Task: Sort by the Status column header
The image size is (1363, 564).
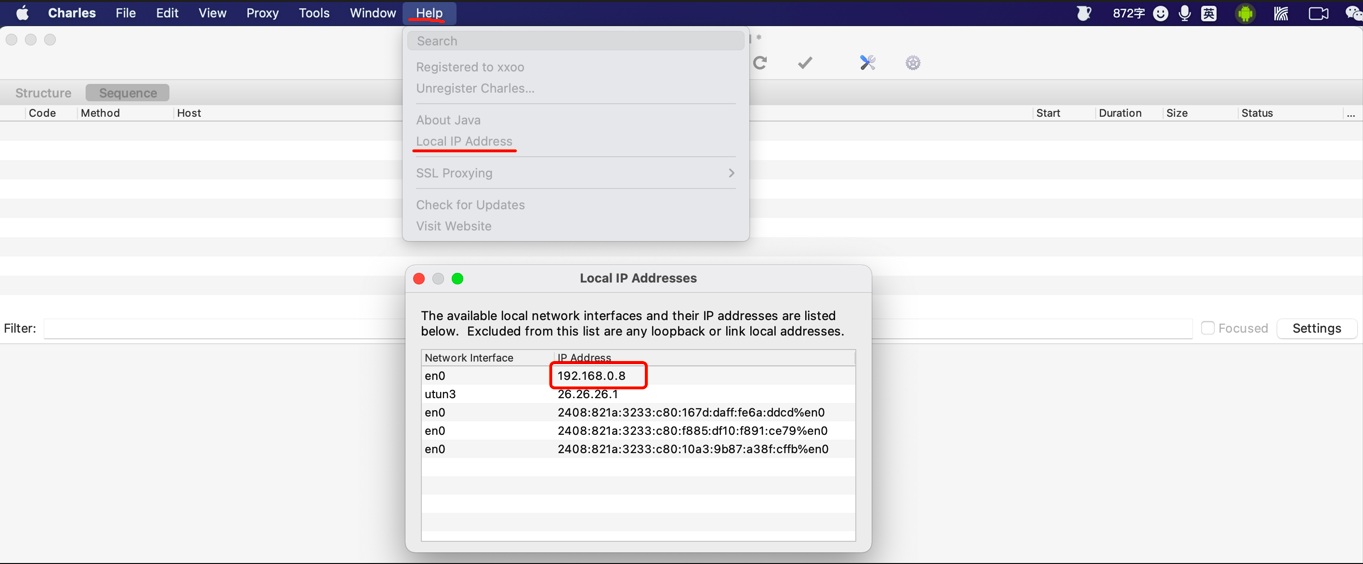Action: point(1257,113)
